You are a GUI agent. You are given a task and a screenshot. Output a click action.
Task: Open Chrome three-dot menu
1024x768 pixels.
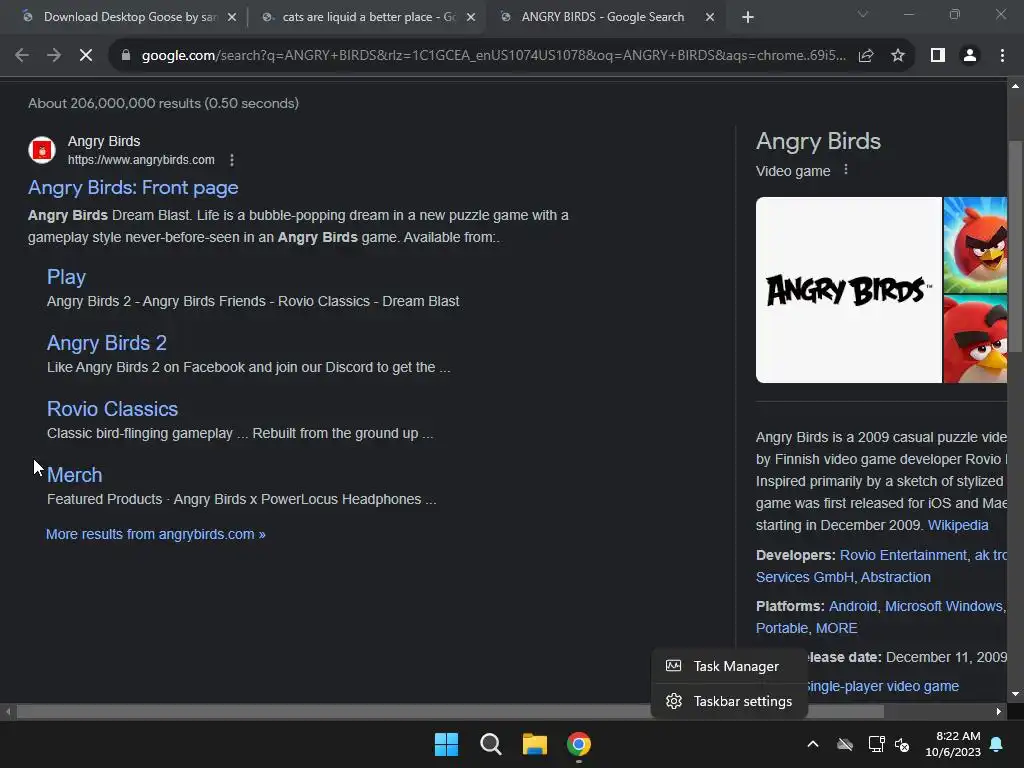pyautogui.click(x=1002, y=56)
